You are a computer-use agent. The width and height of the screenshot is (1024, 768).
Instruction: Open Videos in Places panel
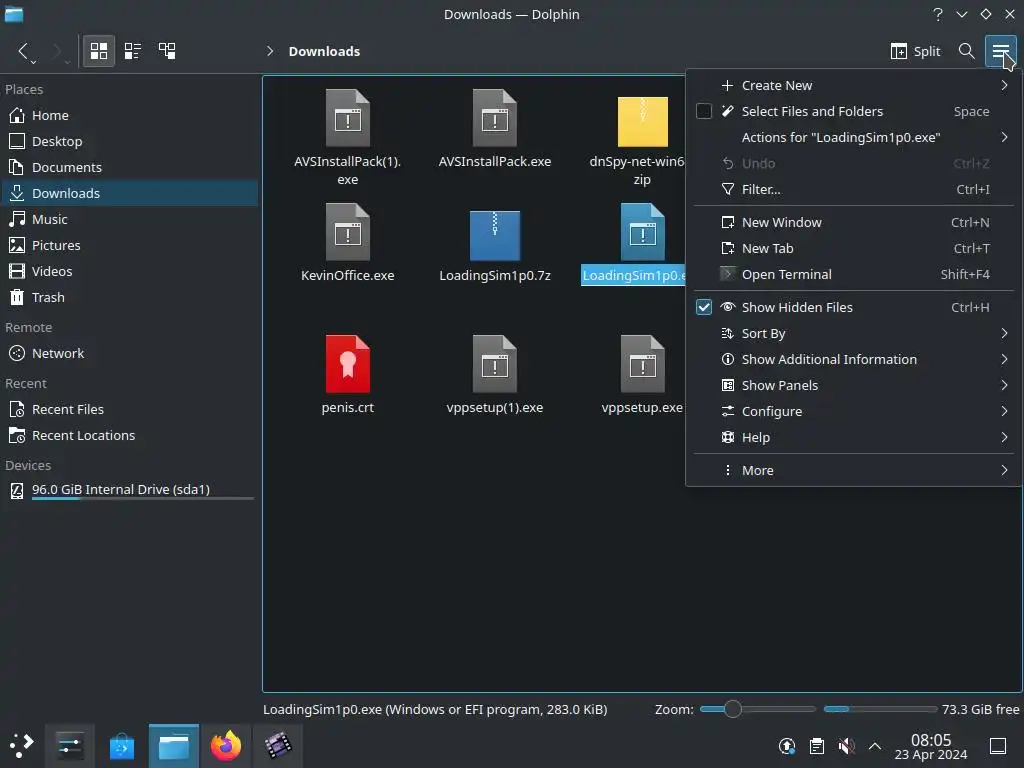click(131, 271)
